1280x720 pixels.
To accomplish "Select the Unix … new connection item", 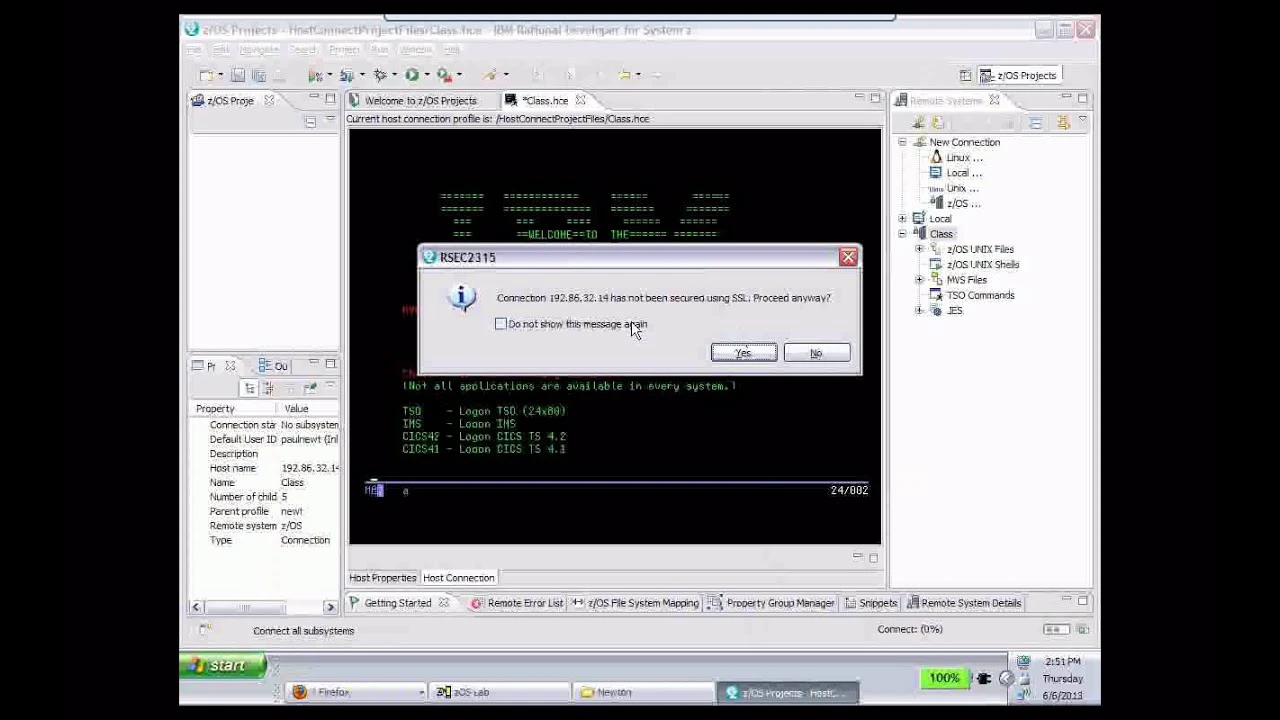I will click(x=954, y=189).
